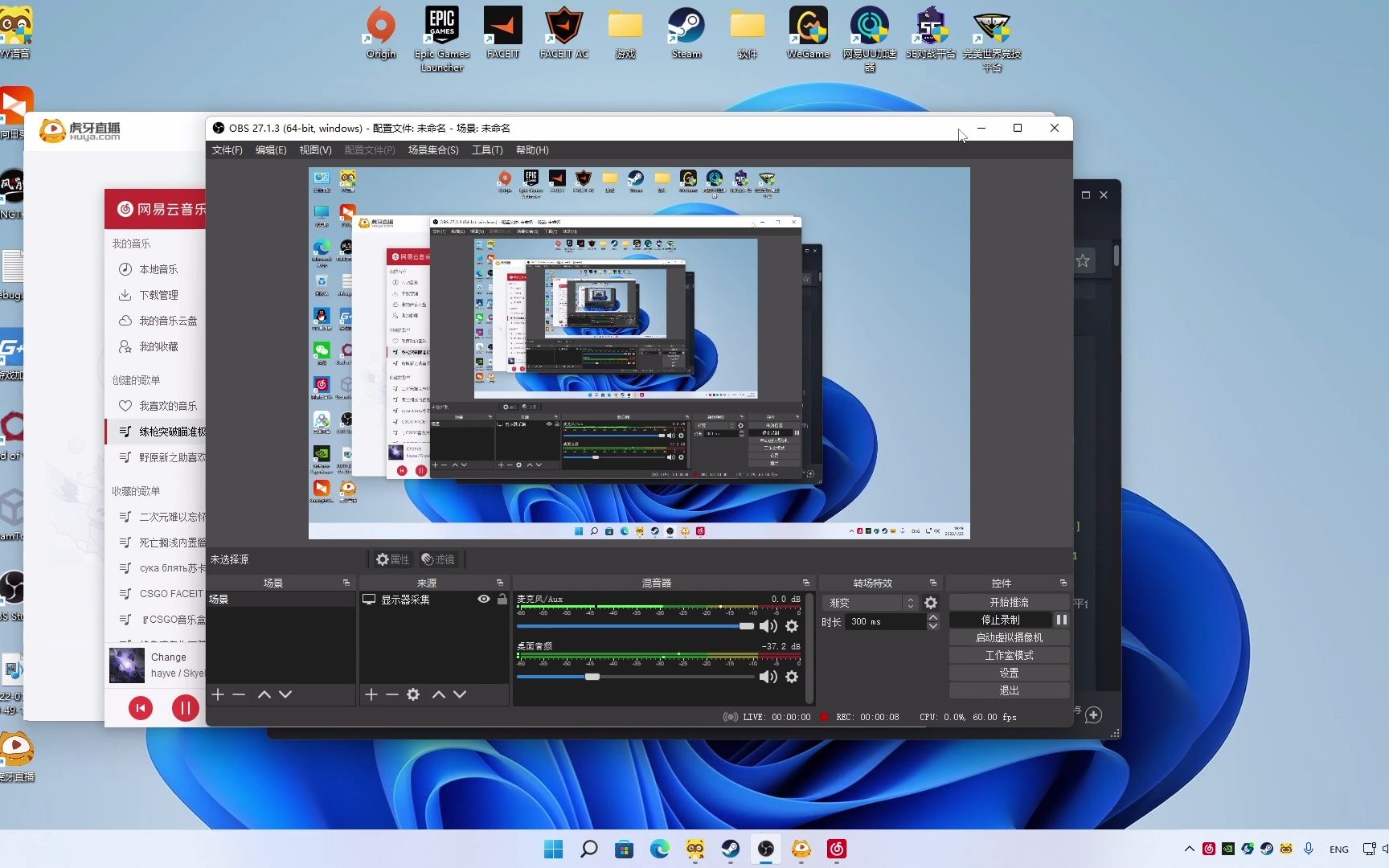The width and height of the screenshot is (1389, 868).
Task: Toggle visibility of 显示器采集 source
Action: coord(483,599)
